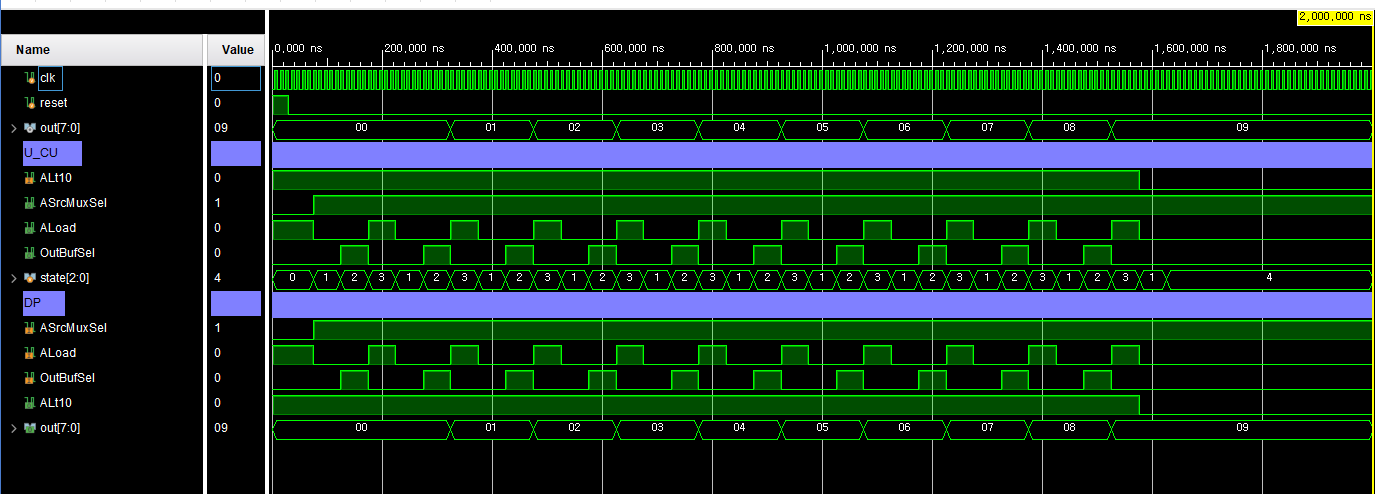The height and width of the screenshot is (494, 1375).
Task: Click the clk signal icon
Action: [x=29, y=78]
